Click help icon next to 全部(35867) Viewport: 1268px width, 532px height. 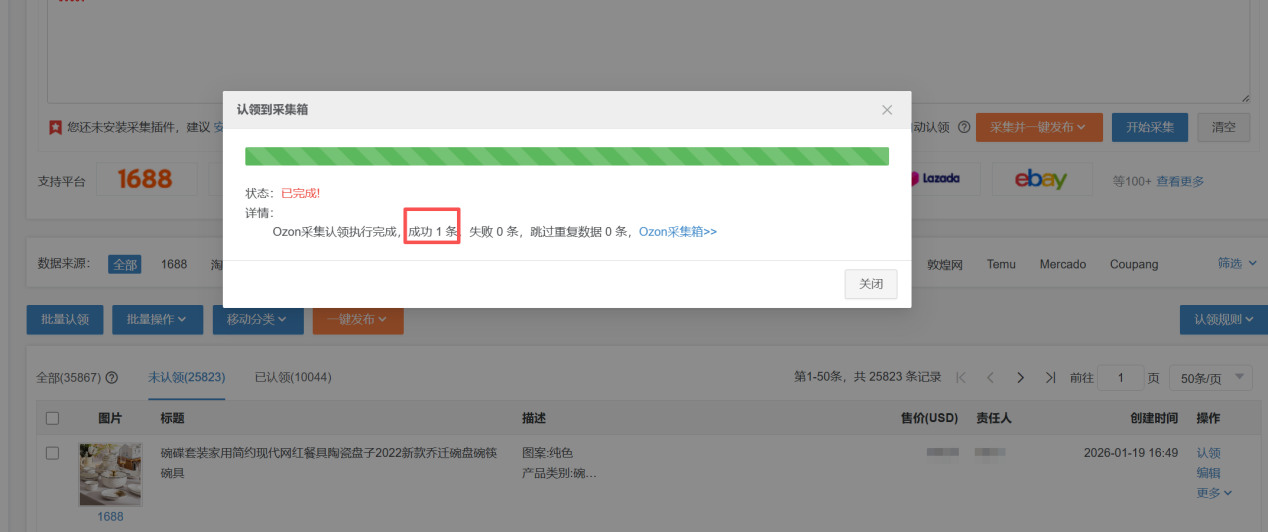(112, 378)
